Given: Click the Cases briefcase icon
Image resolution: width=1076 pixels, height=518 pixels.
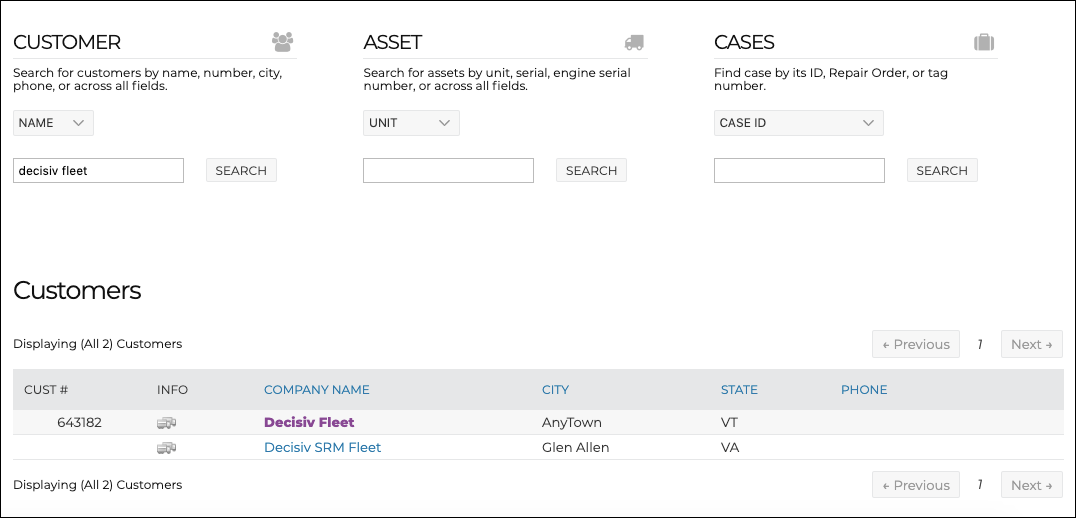Looking at the screenshot, I should coord(984,42).
